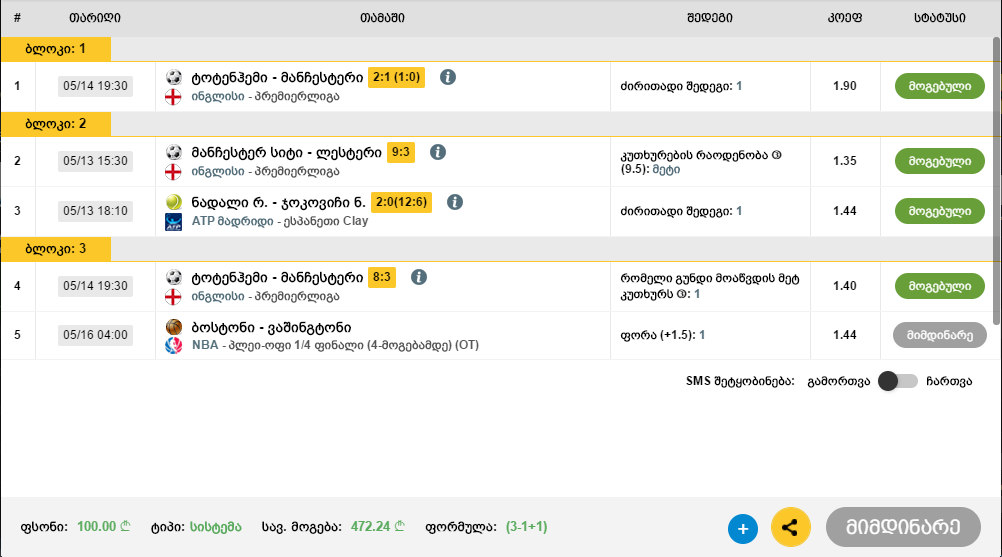Click date 05/13 18:10
The image size is (1002, 557).
95,211
